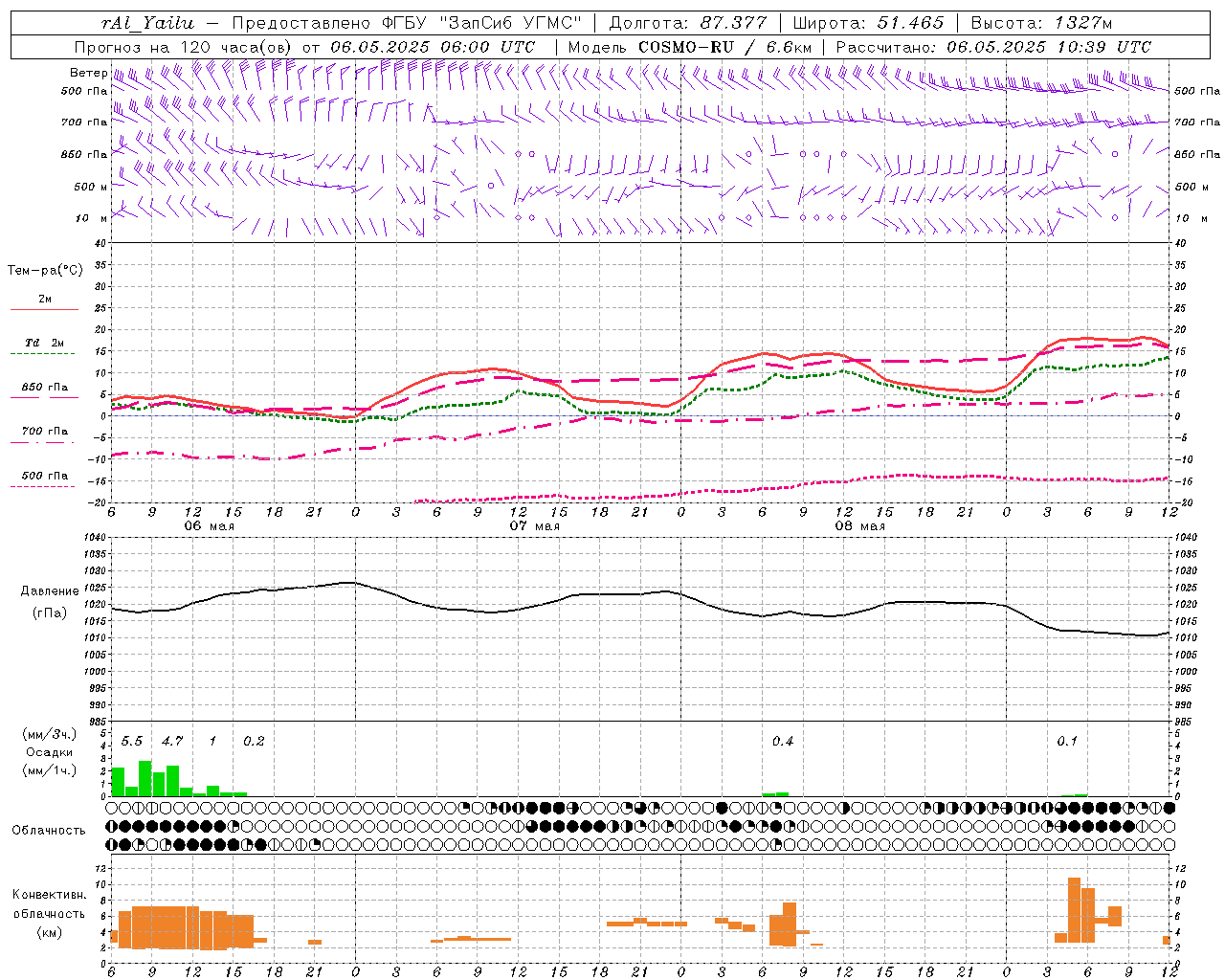Screen dimensions: 1225x980
Task: Click the left 700 гПа wind level label
Action: coord(84,122)
